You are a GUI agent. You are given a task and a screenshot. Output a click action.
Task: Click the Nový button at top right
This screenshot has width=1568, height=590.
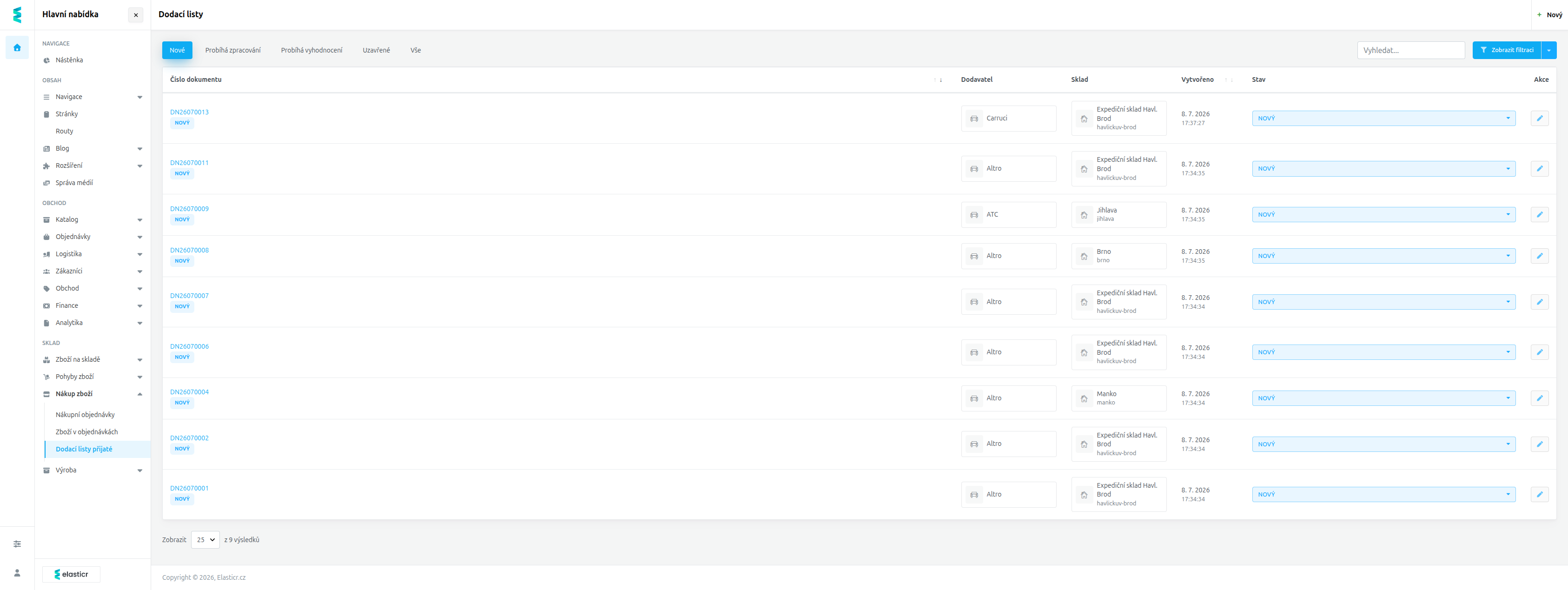pyautogui.click(x=1550, y=14)
